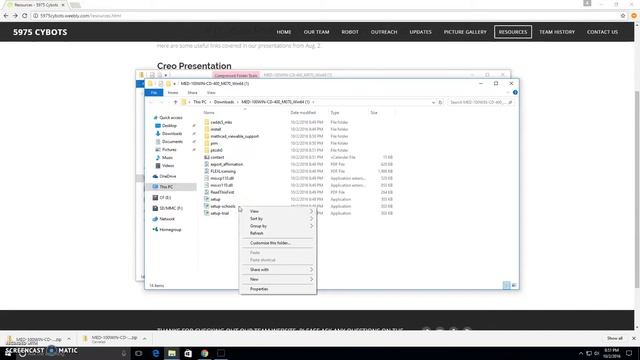
Task: Click the Properties icon in Explorer title bar
Action: coord(161,84)
